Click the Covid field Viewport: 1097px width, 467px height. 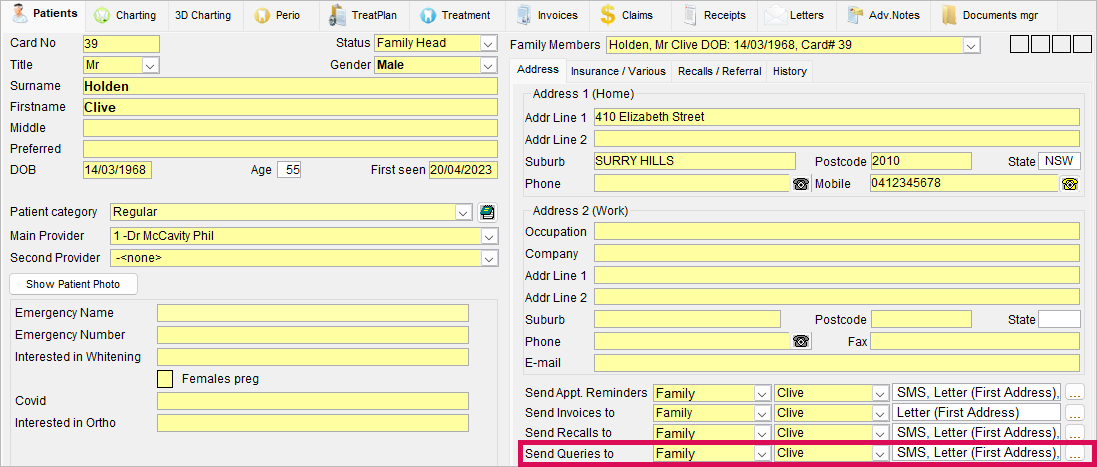[x=313, y=401]
